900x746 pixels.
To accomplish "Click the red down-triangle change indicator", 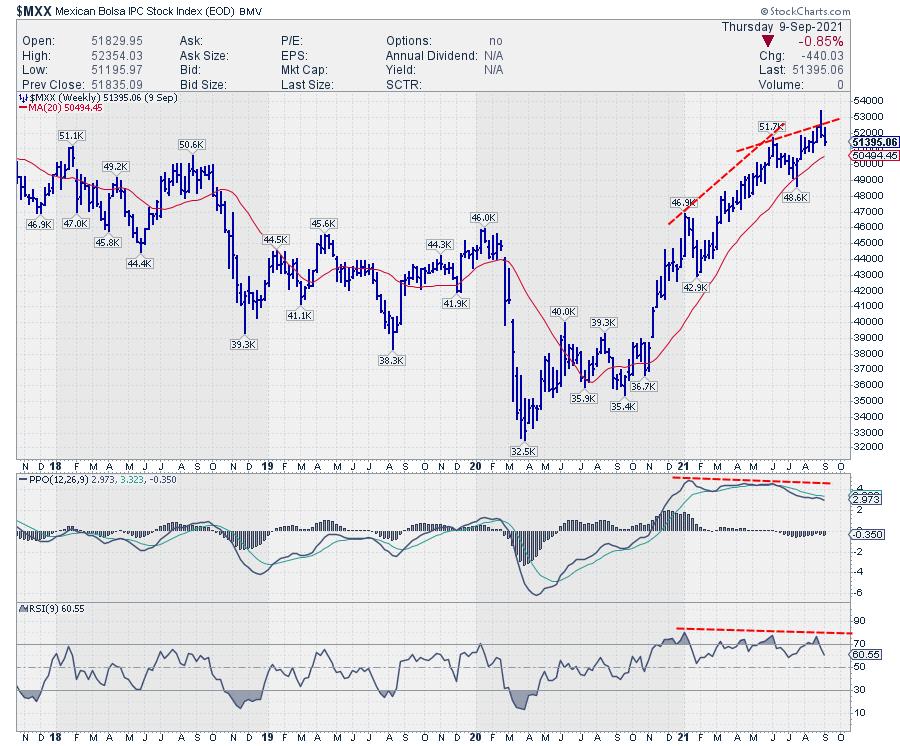I will [767, 41].
